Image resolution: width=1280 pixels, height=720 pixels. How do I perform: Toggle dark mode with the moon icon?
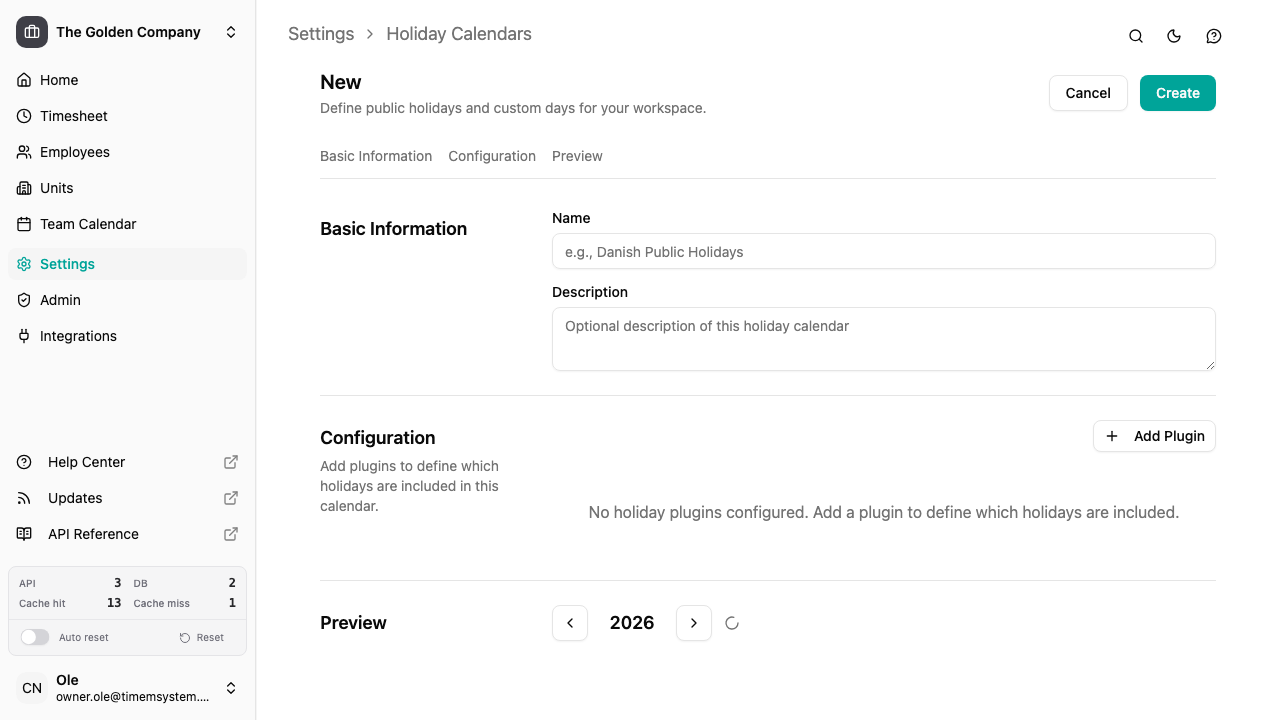(x=1174, y=36)
